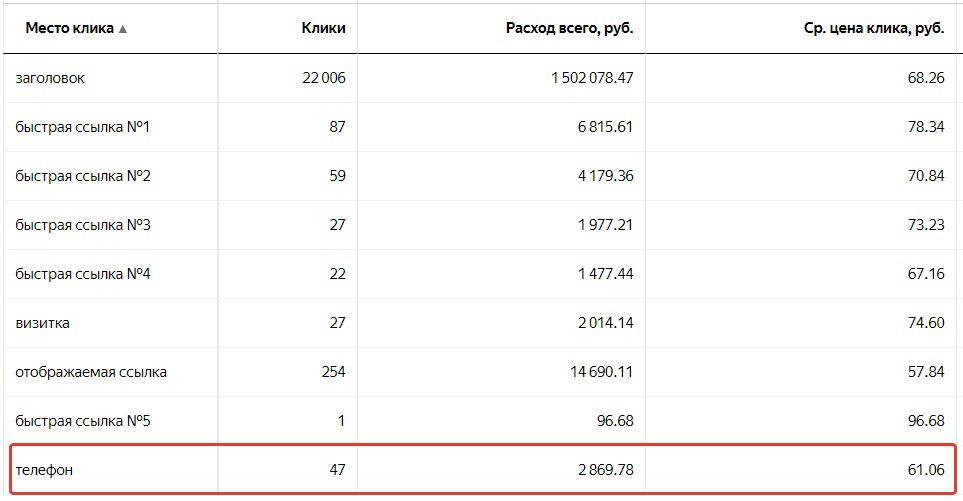Select the быстрая ссылка №5 row
Viewport: 963px width, 501px height.
point(83,421)
